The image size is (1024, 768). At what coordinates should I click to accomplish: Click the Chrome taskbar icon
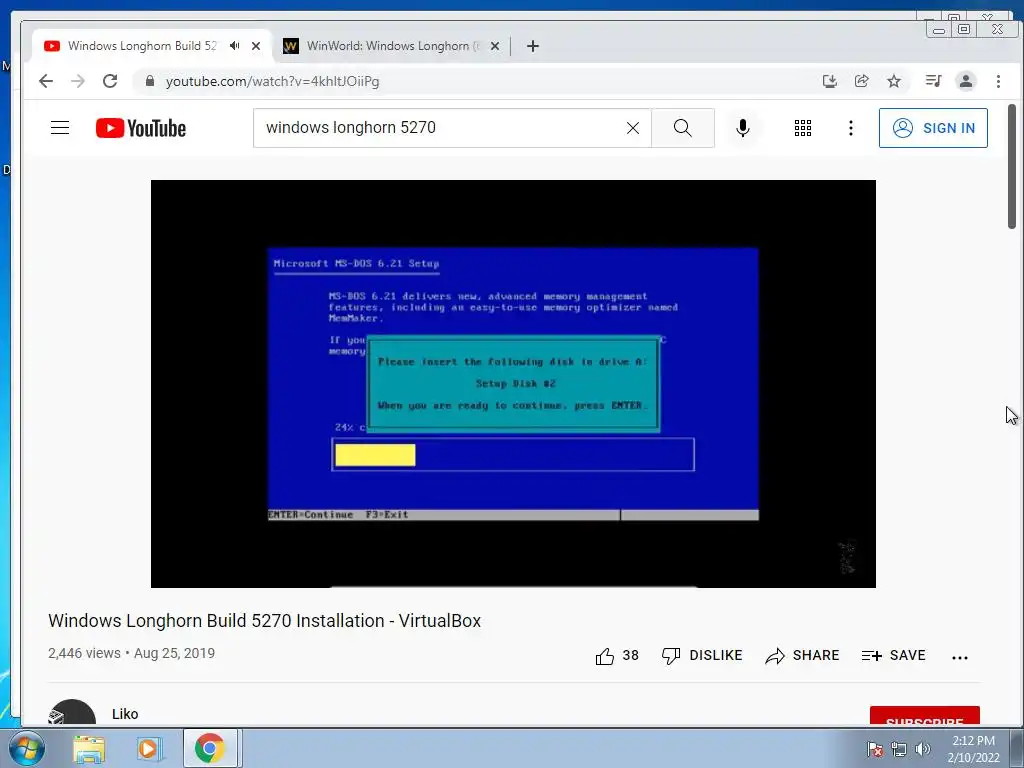coord(210,748)
